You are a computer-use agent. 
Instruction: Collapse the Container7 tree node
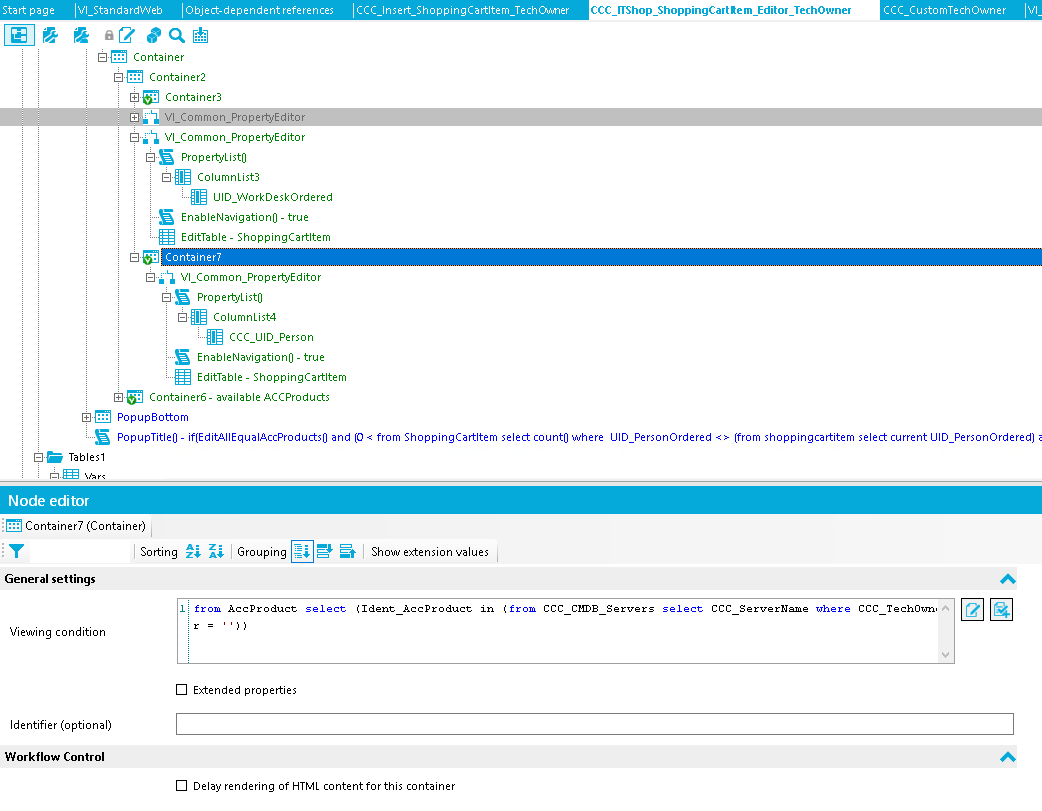pyautogui.click(x=134, y=256)
